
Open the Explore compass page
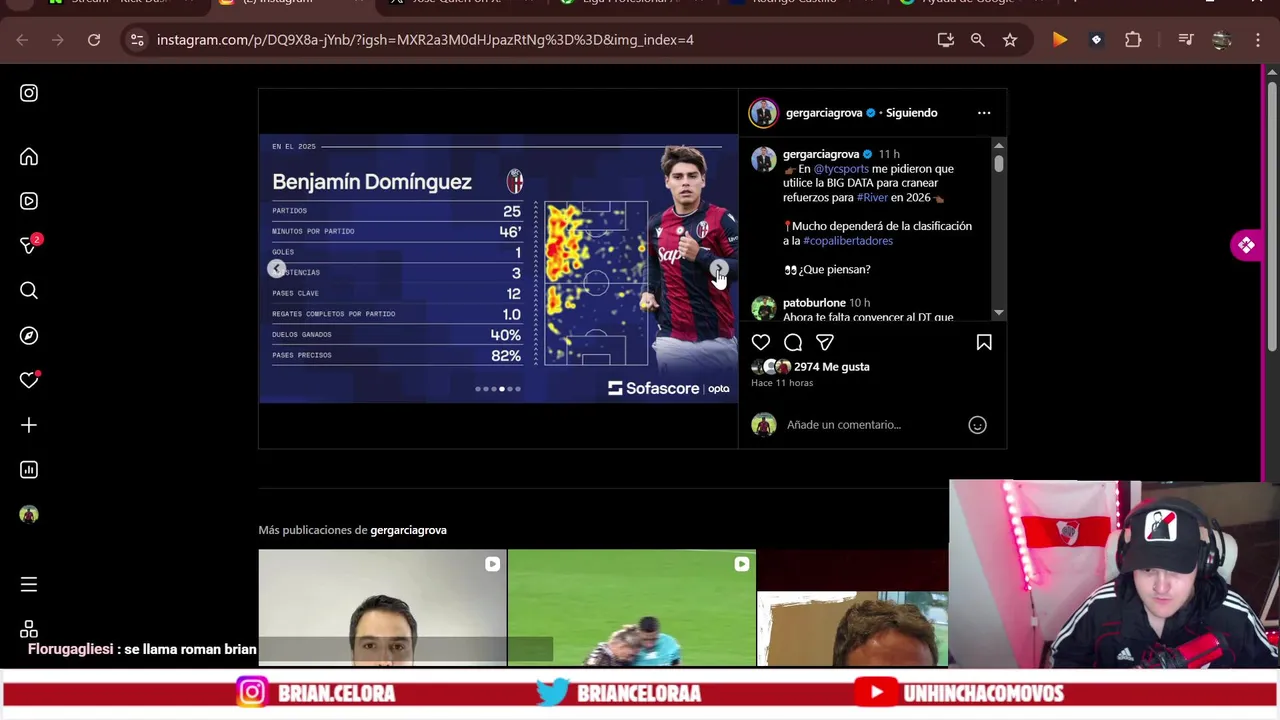29,336
